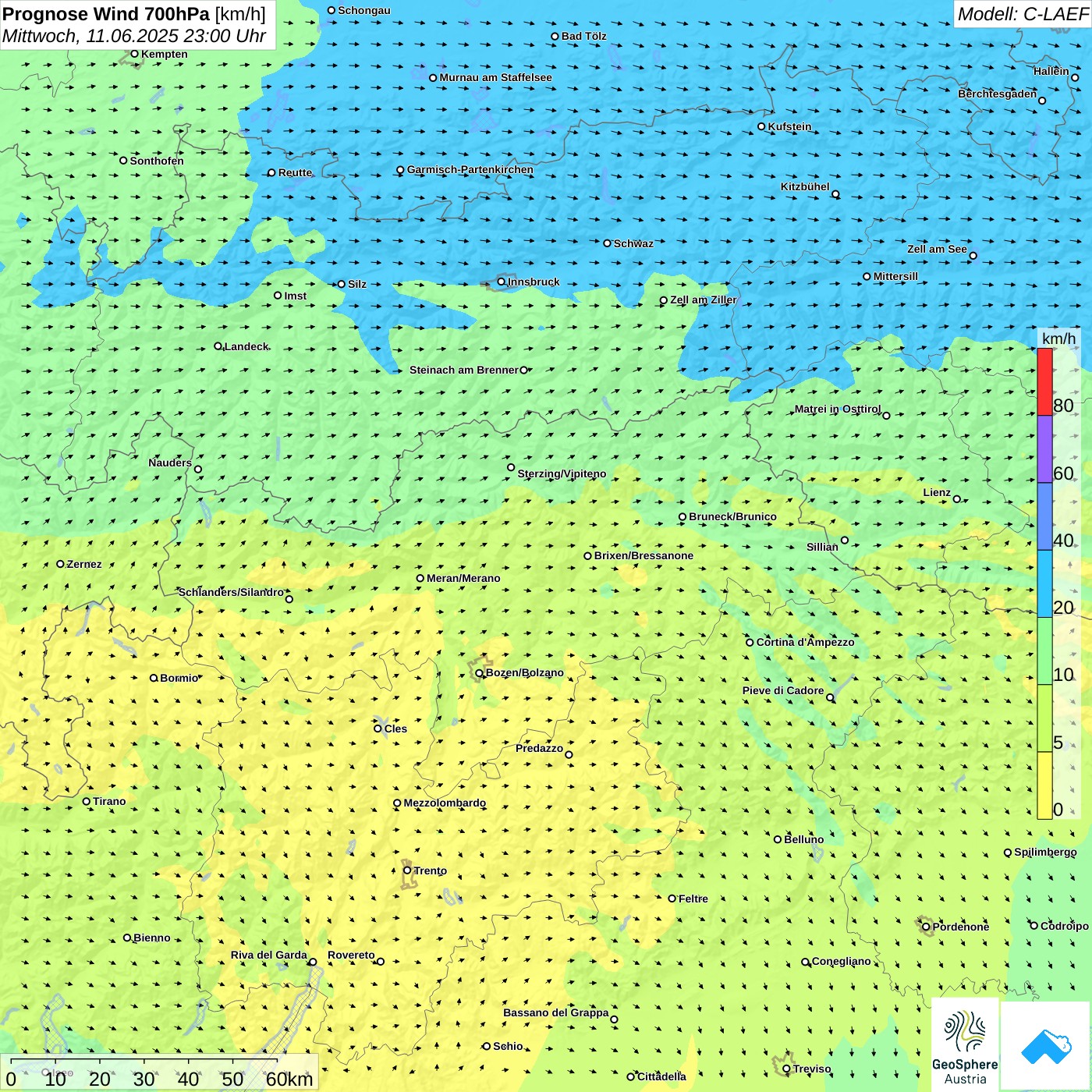Click the 'Zell am Ziller' label
This screenshot has width=1092, height=1092.
(x=704, y=300)
